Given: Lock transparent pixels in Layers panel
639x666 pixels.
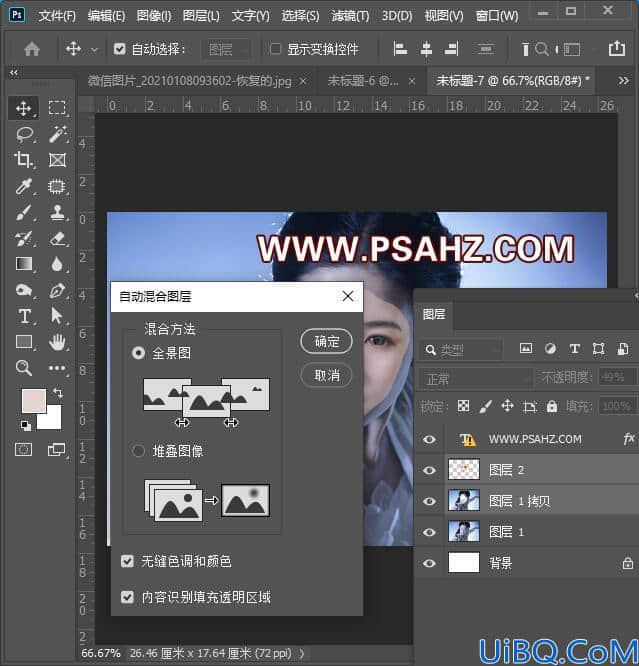Looking at the screenshot, I should (464, 406).
